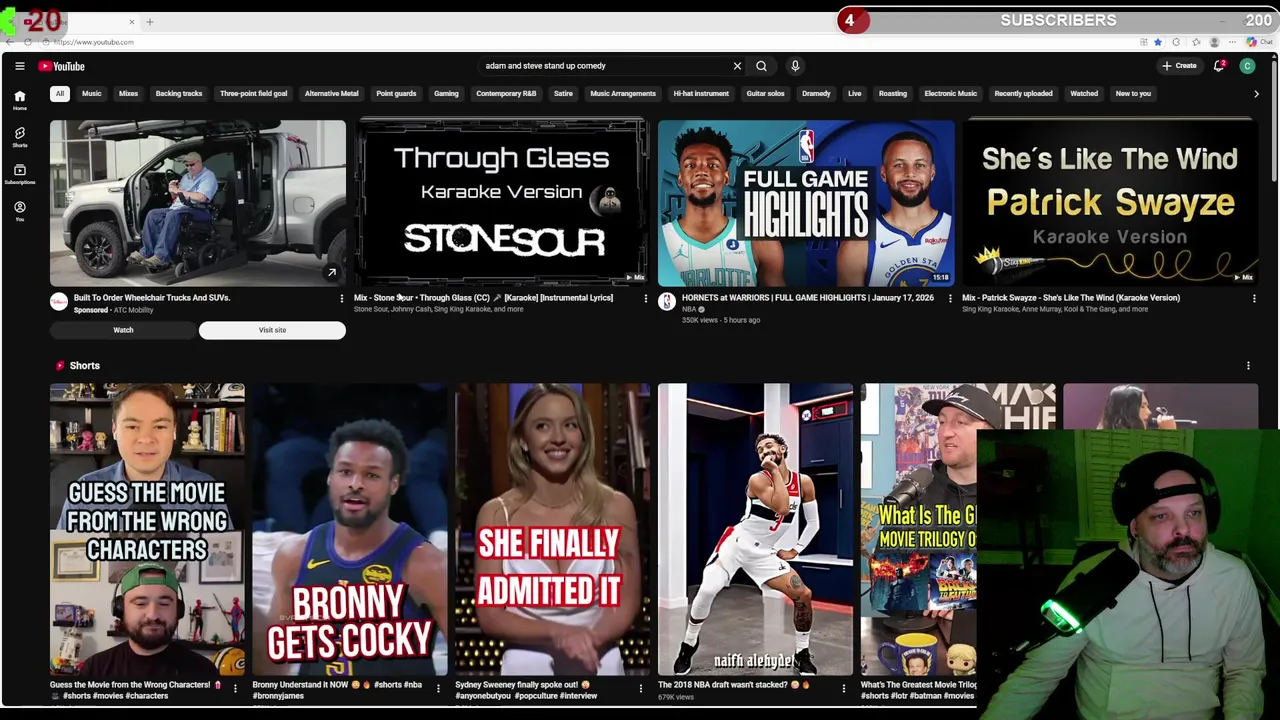Select the Watched filter chip

tap(1084, 94)
